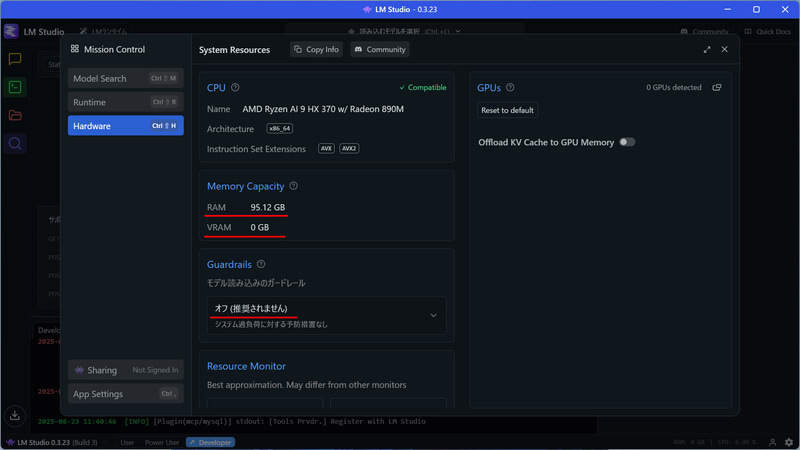Click the x86_64 architecture tag
Screen dimensions: 800x450
pos(280,129)
